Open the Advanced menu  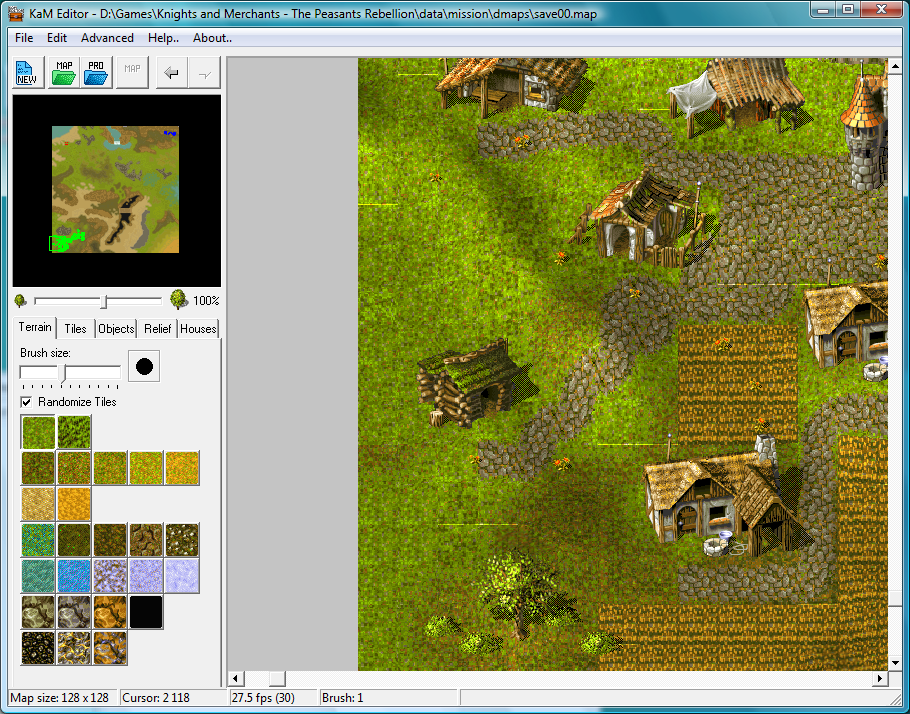tap(107, 38)
